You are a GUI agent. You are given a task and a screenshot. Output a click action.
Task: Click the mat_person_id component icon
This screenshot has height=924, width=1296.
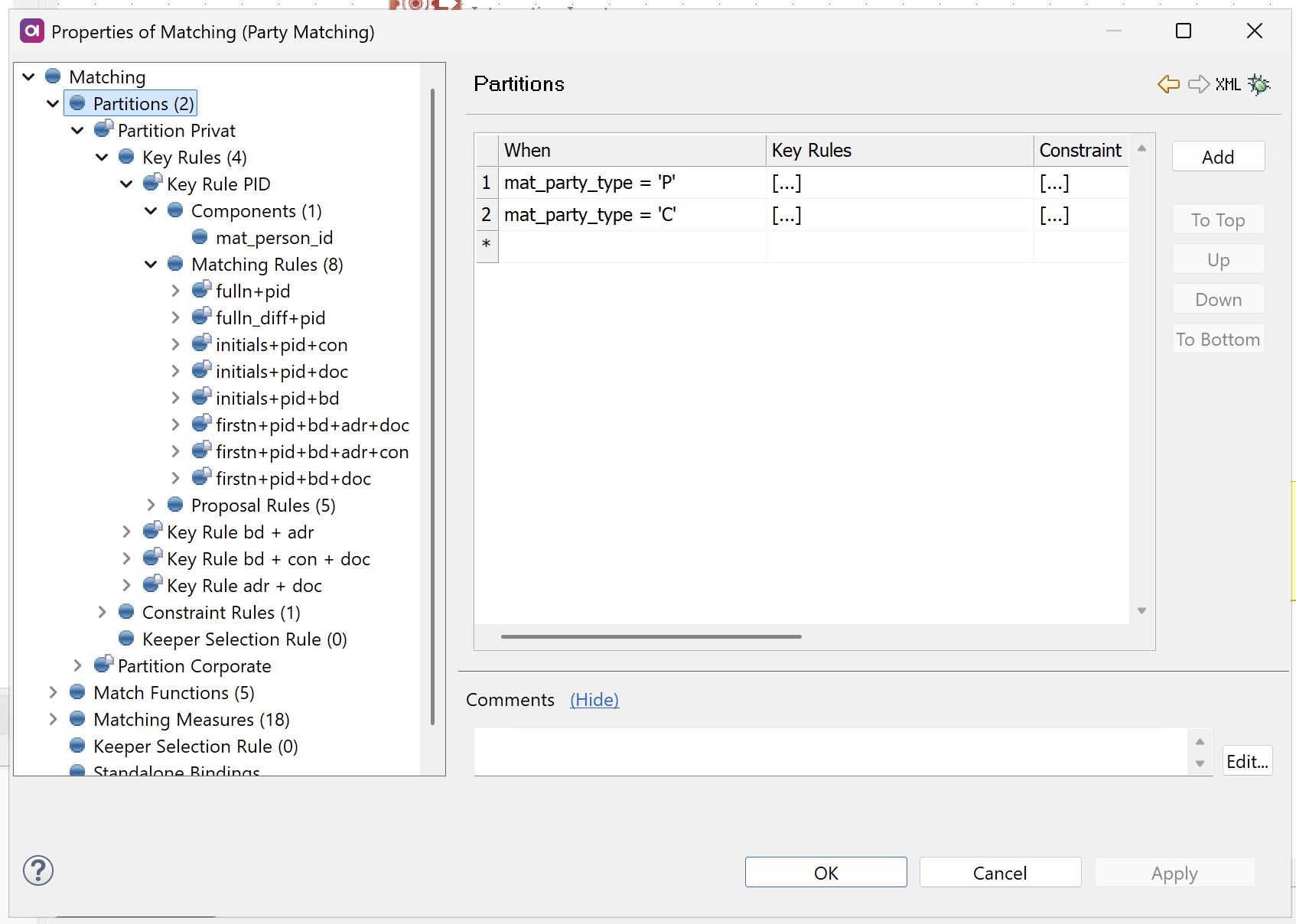point(200,237)
